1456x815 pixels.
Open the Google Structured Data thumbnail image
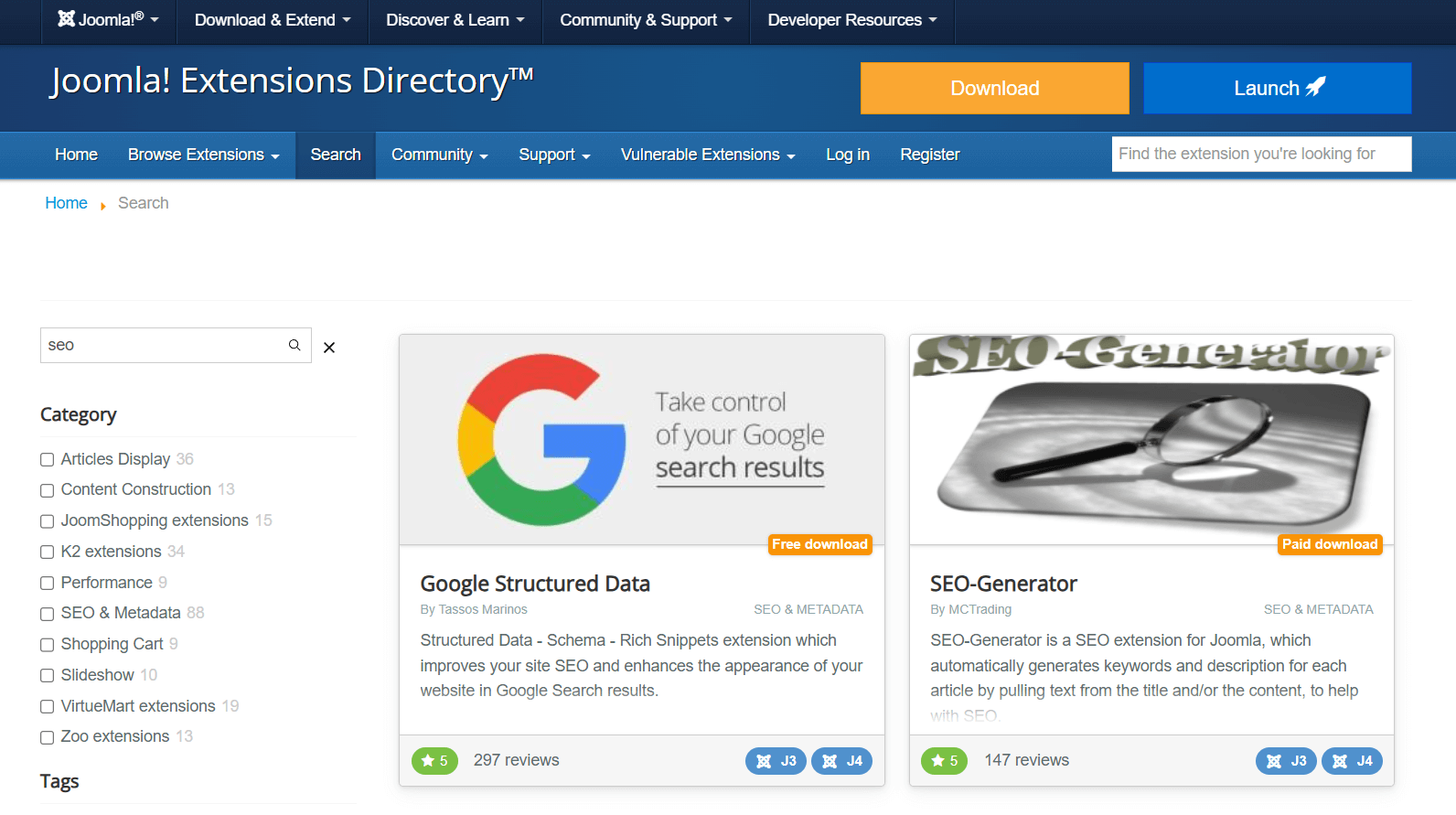pyautogui.click(x=642, y=440)
